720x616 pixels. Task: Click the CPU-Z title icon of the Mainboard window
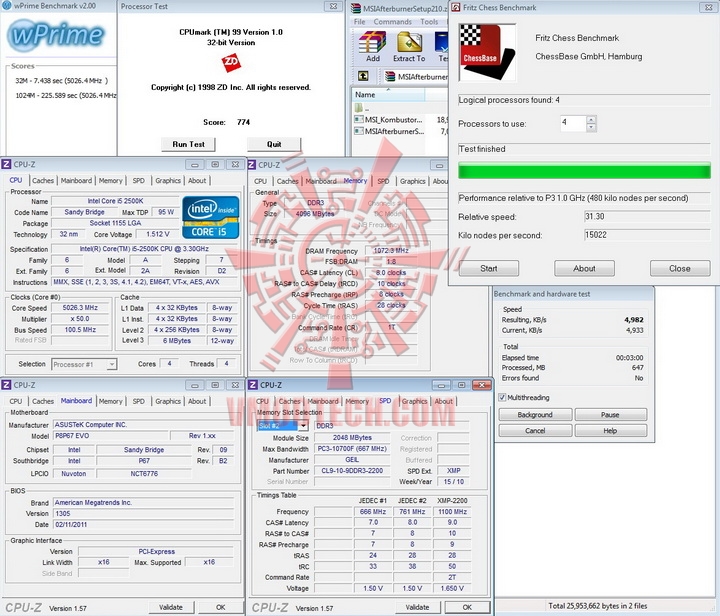point(6,385)
